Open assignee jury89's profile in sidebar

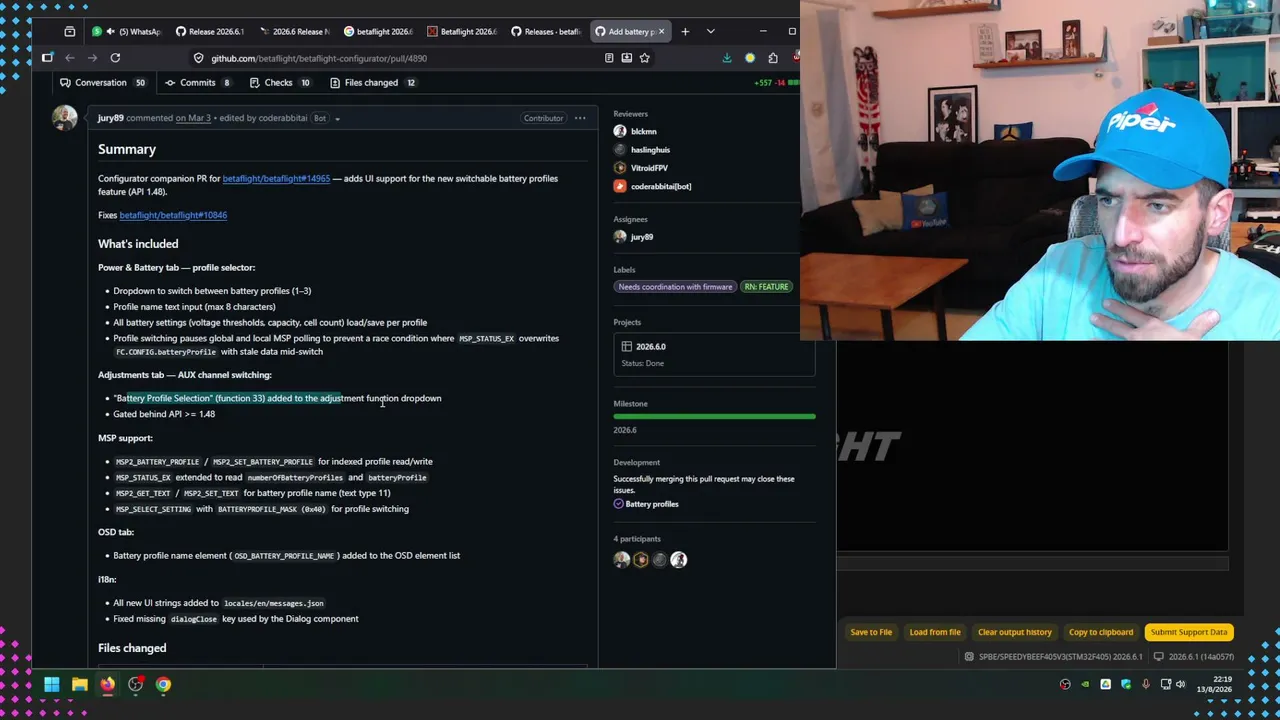coord(642,237)
